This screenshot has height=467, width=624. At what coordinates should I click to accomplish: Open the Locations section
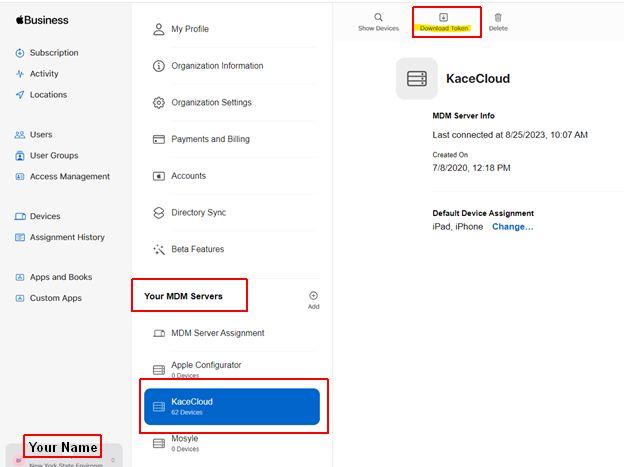(48, 95)
